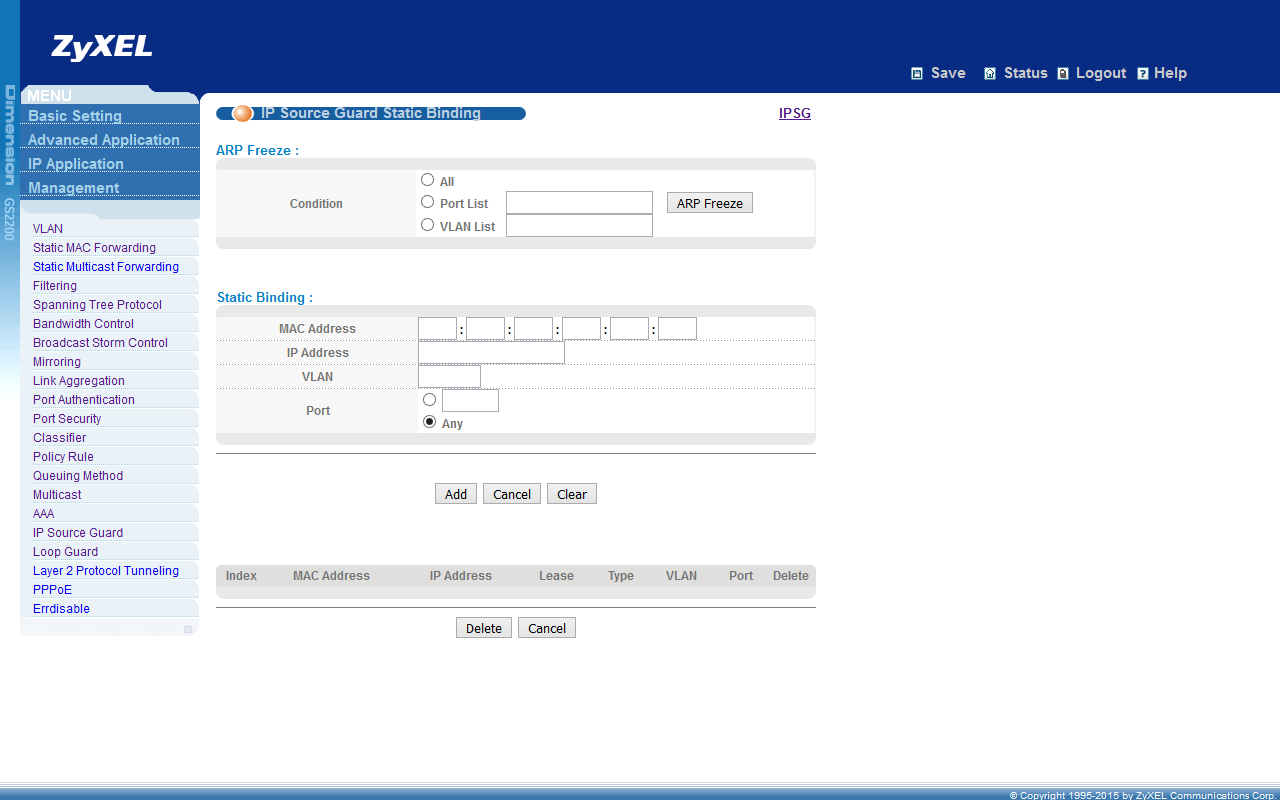Viewport: 1280px width, 800px height.
Task: Open Static MAC Forwarding
Action: [x=94, y=248]
